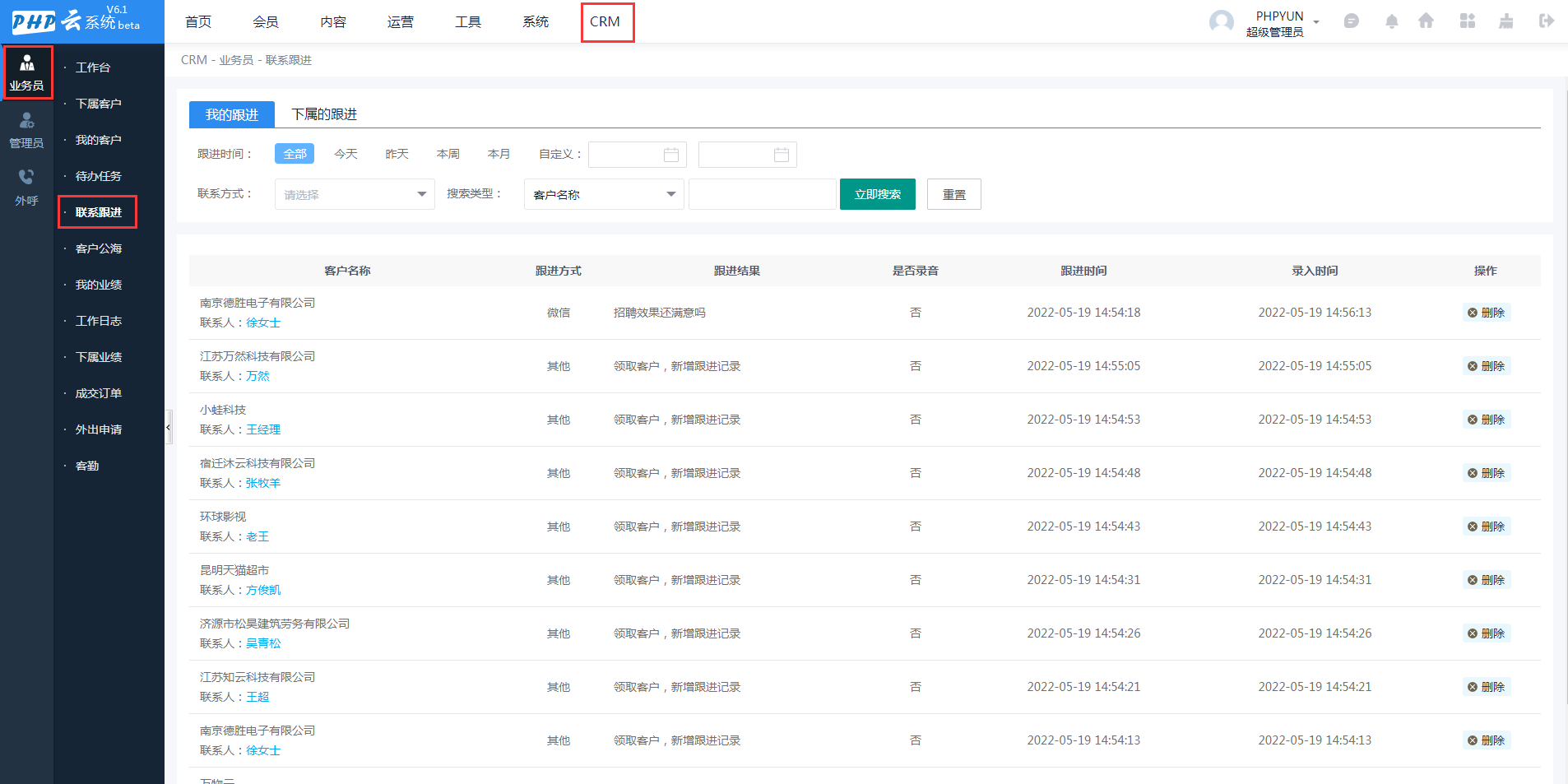Open end date calendar picker

click(x=782, y=155)
